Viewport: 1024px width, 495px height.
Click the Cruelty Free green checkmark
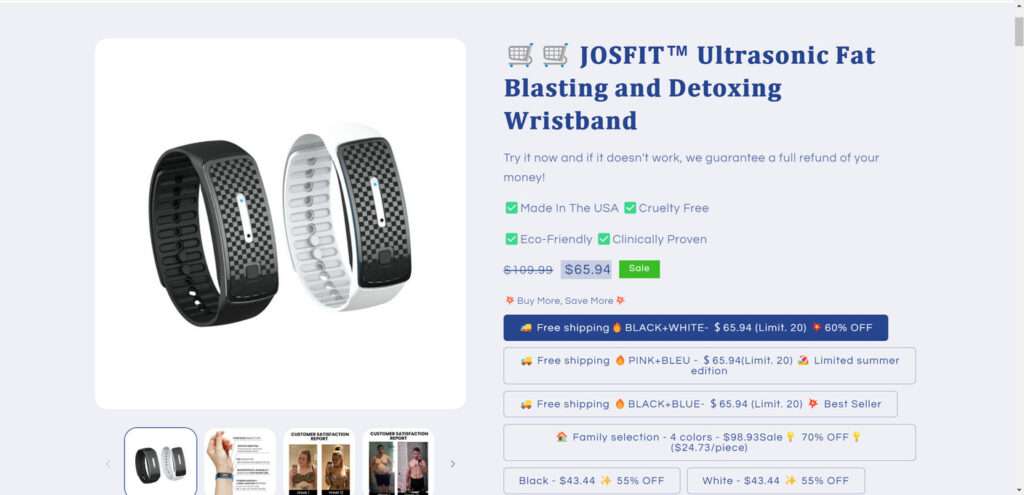(x=630, y=208)
